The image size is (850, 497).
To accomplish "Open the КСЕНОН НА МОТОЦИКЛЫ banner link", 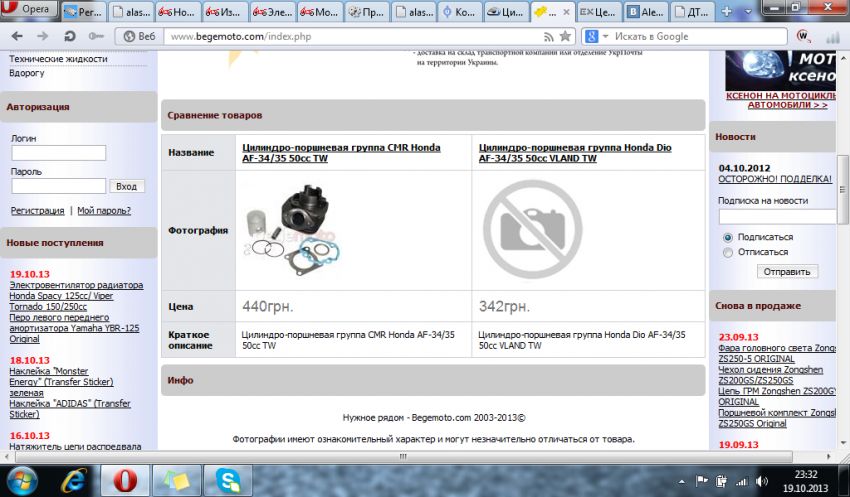I will (x=783, y=100).
